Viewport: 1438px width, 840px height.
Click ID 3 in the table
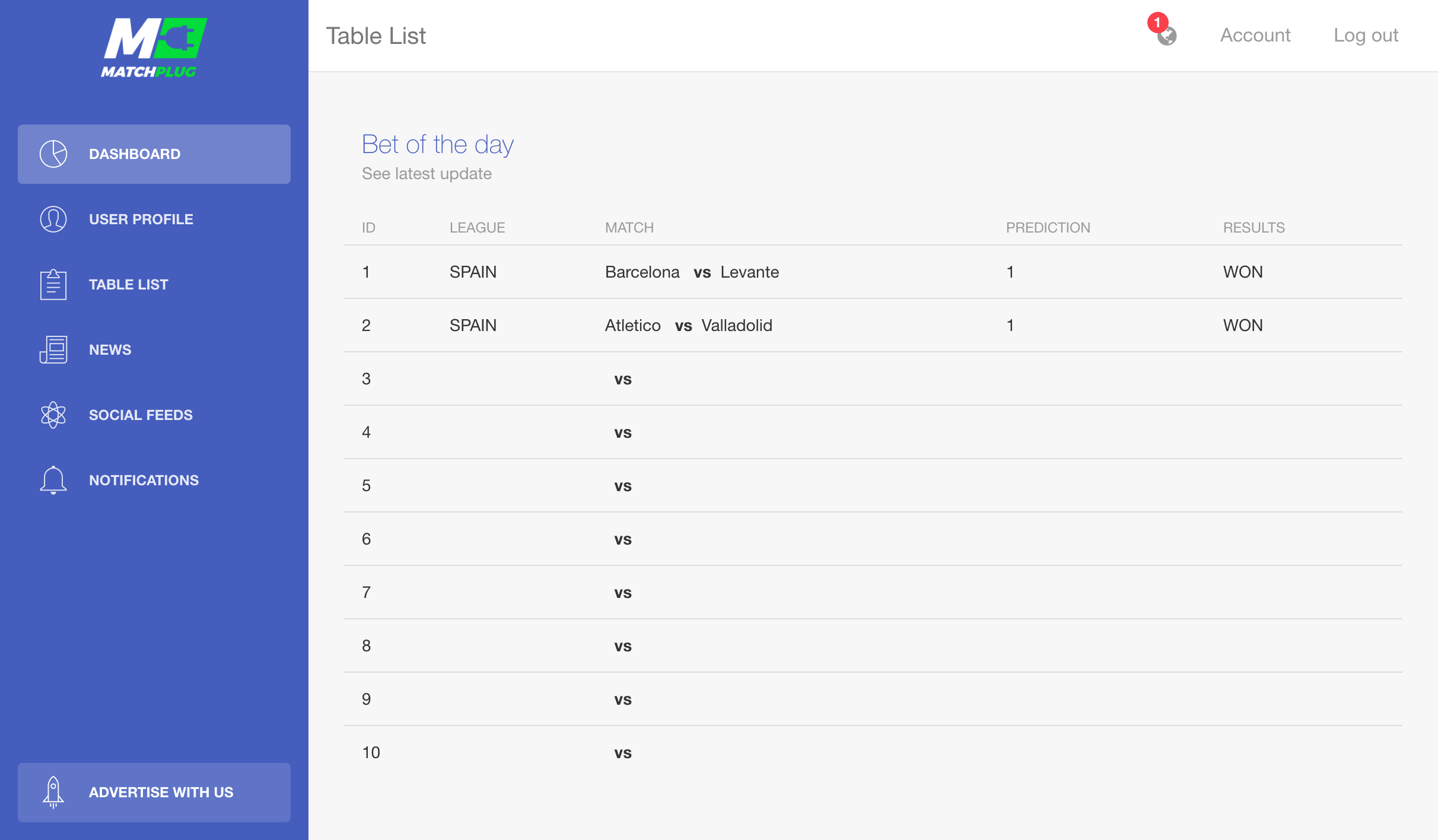pos(366,379)
